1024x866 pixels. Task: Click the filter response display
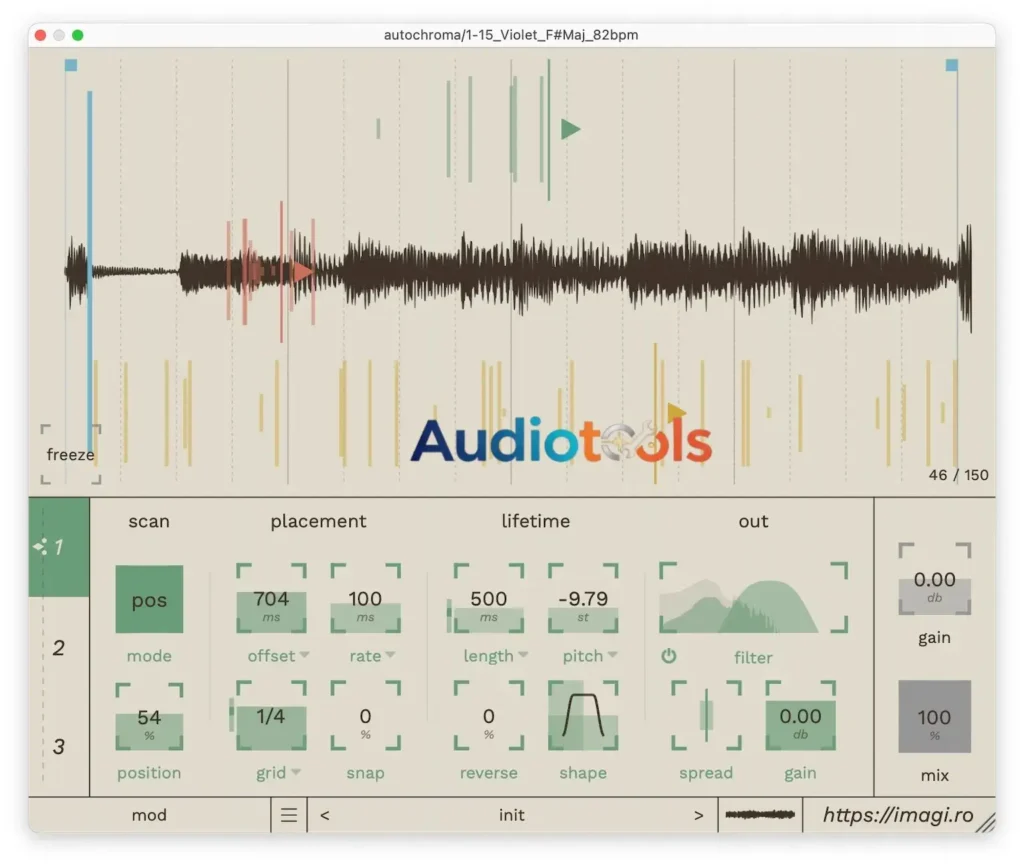pyautogui.click(x=753, y=598)
